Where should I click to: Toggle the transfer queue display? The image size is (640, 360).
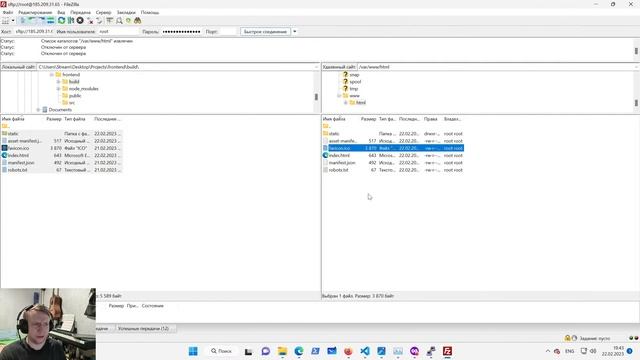click(51, 20)
